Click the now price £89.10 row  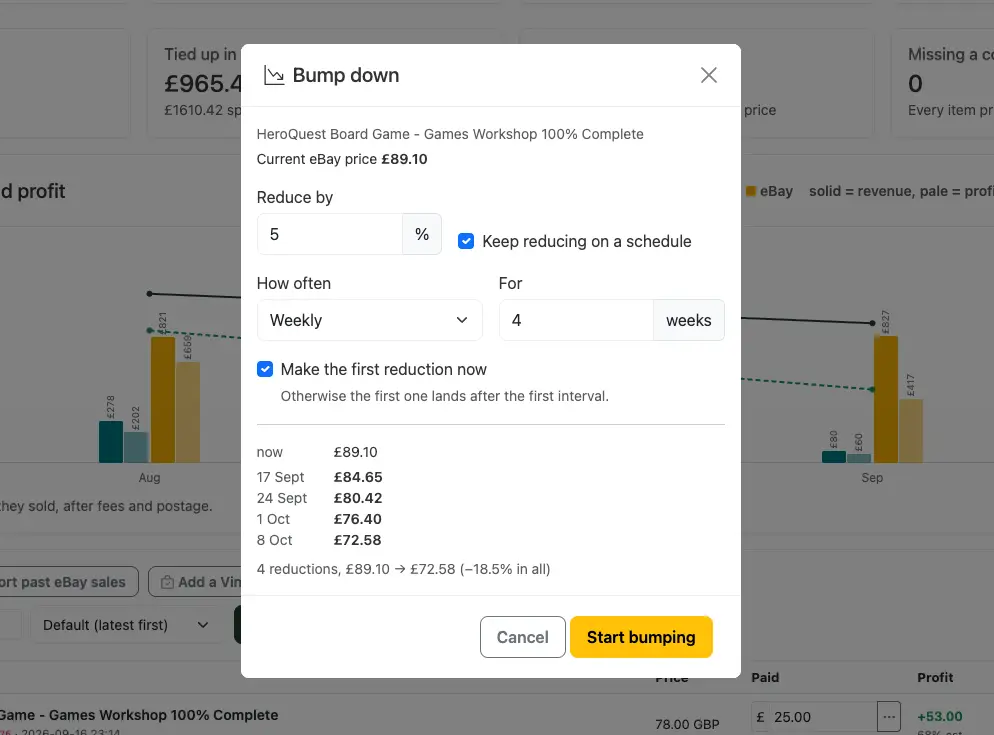(317, 452)
